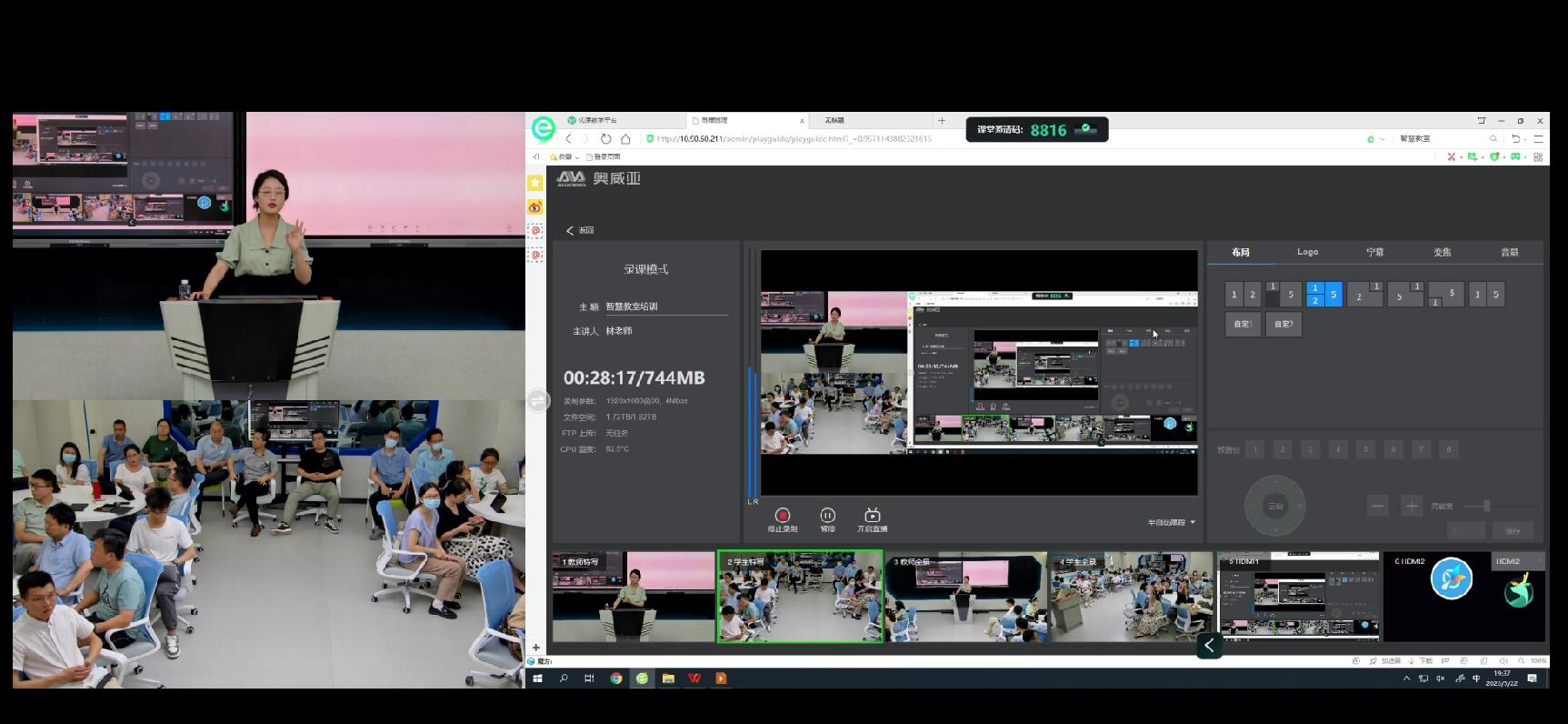Select the side-by-side 1 and 2 layout
Viewport: 1568px width, 724px height.
click(x=1243, y=295)
